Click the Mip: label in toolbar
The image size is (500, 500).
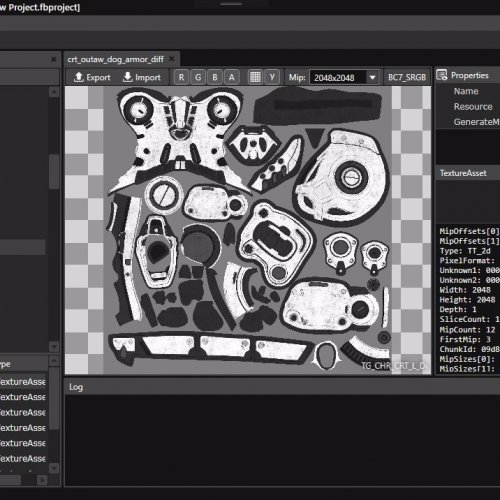pos(297,78)
